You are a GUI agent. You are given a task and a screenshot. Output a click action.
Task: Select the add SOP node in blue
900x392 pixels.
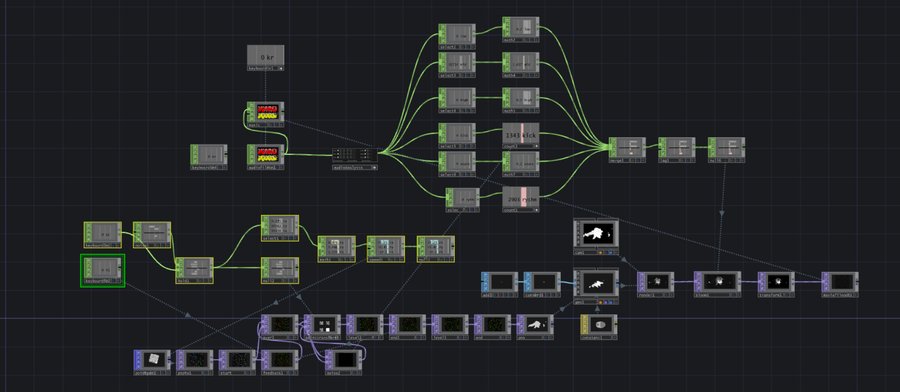499,285
